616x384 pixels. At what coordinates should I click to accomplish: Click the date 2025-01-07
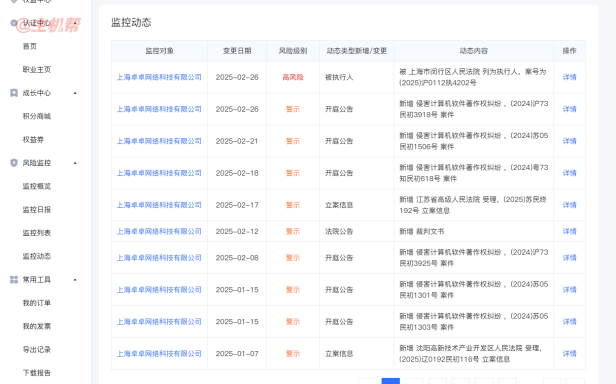click(x=237, y=353)
